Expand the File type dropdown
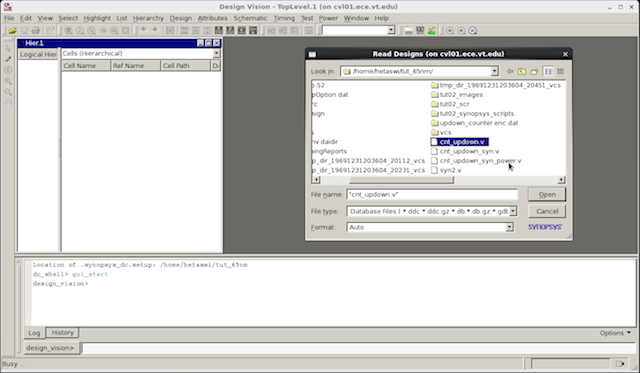Screen dimensions: 640x373 click(513, 211)
